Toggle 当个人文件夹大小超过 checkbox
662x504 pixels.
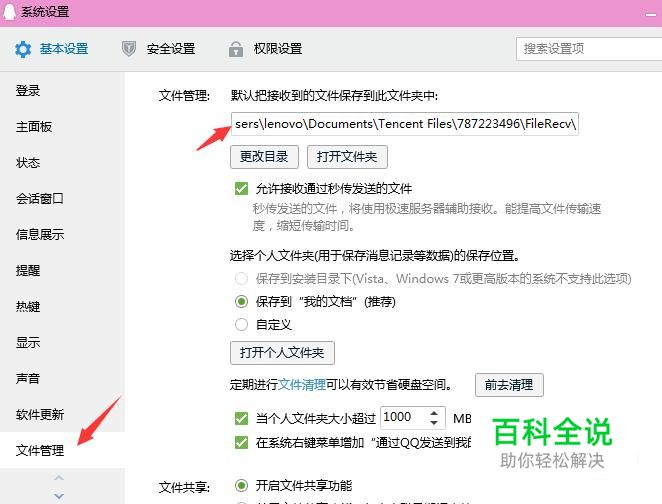(x=241, y=418)
